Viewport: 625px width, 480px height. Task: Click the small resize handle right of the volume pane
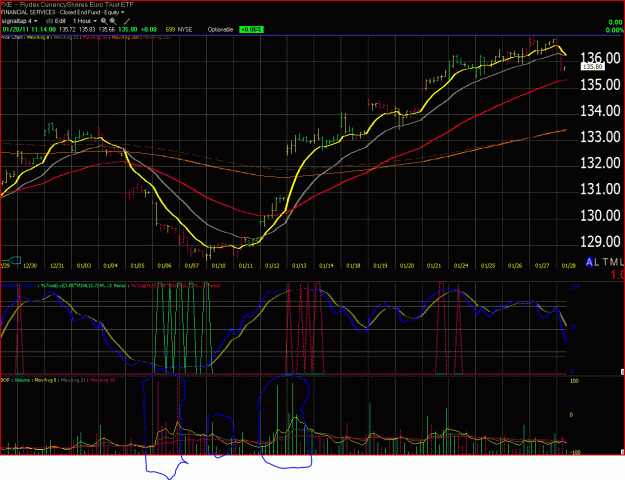pyautogui.click(x=623, y=452)
